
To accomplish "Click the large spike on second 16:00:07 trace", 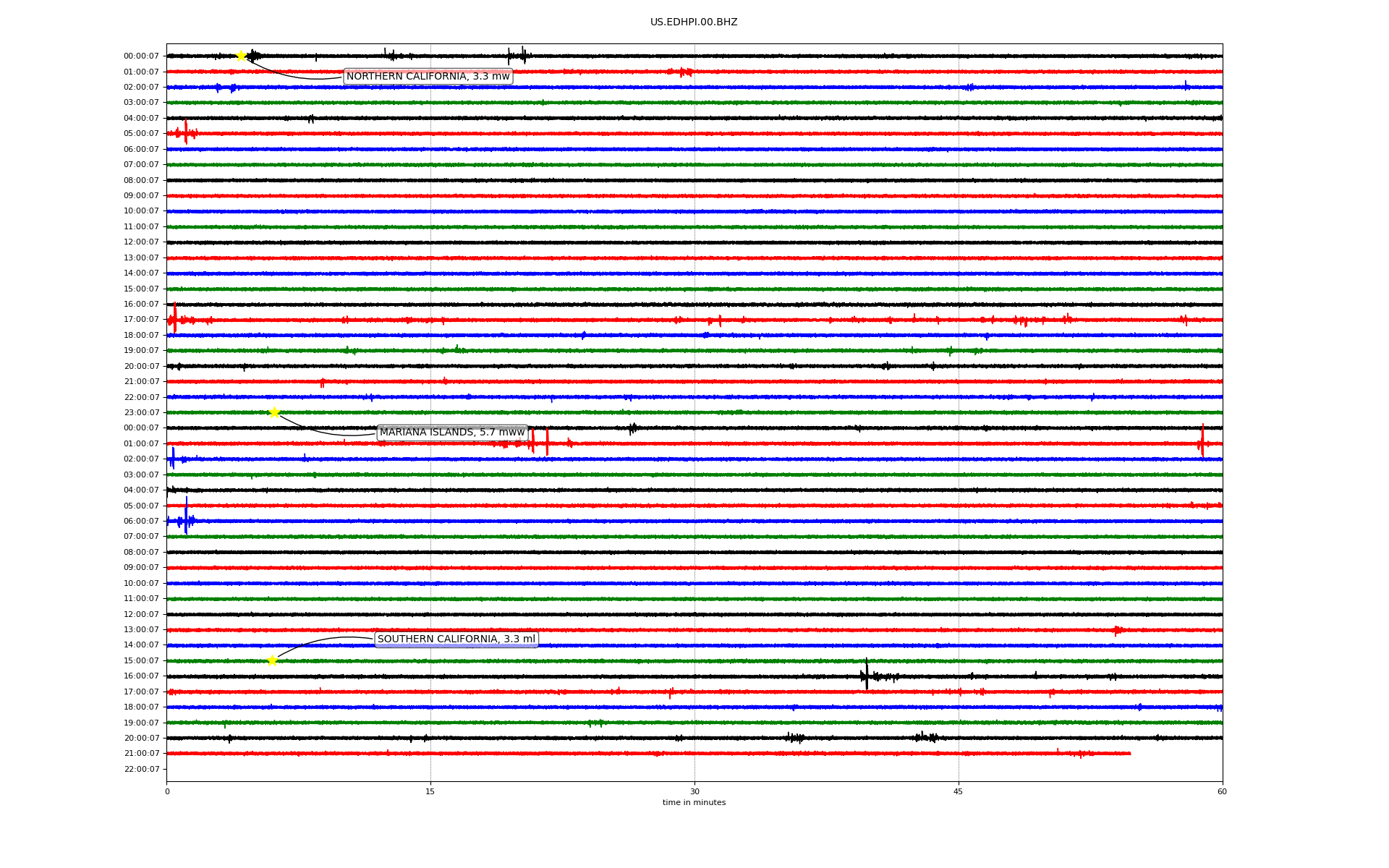I will coord(866,674).
